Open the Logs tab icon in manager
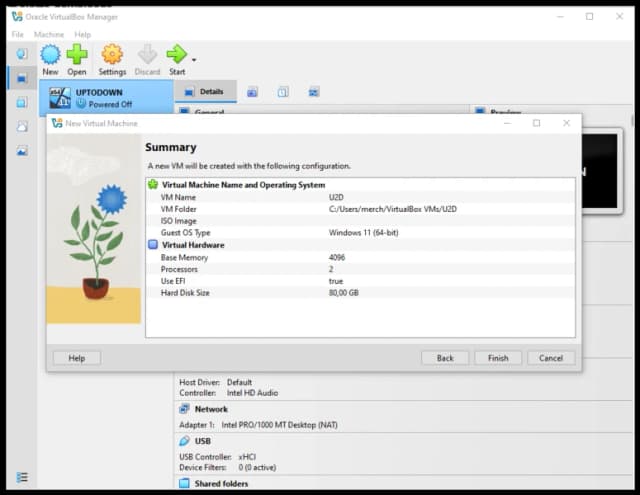 [x=283, y=92]
